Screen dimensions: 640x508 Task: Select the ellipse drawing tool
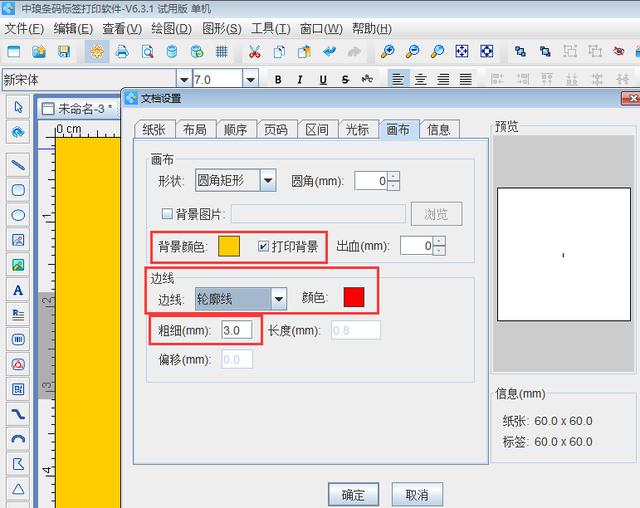tap(18, 215)
